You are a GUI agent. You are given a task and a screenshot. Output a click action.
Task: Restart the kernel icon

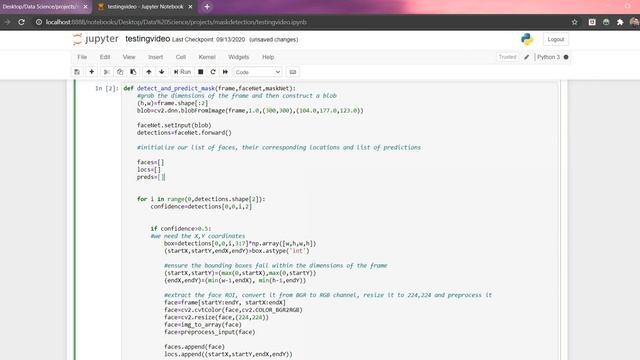pos(213,72)
